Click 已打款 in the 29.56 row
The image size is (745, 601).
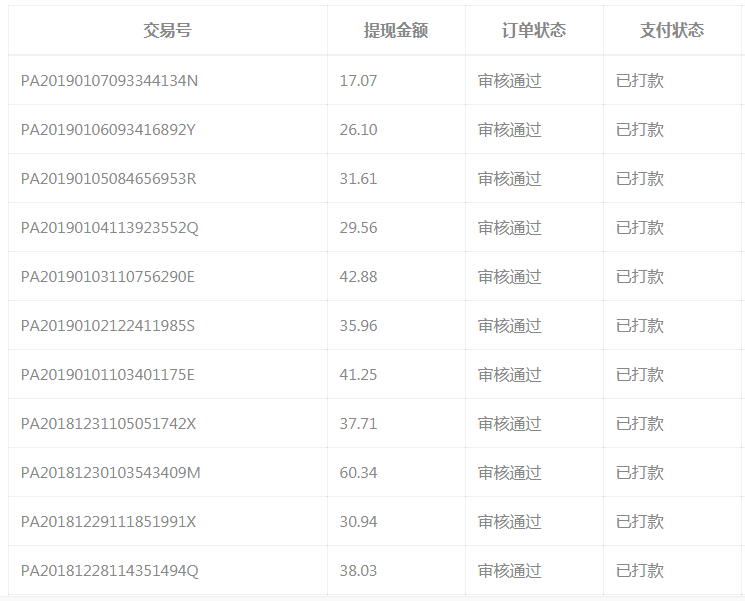(x=640, y=228)
